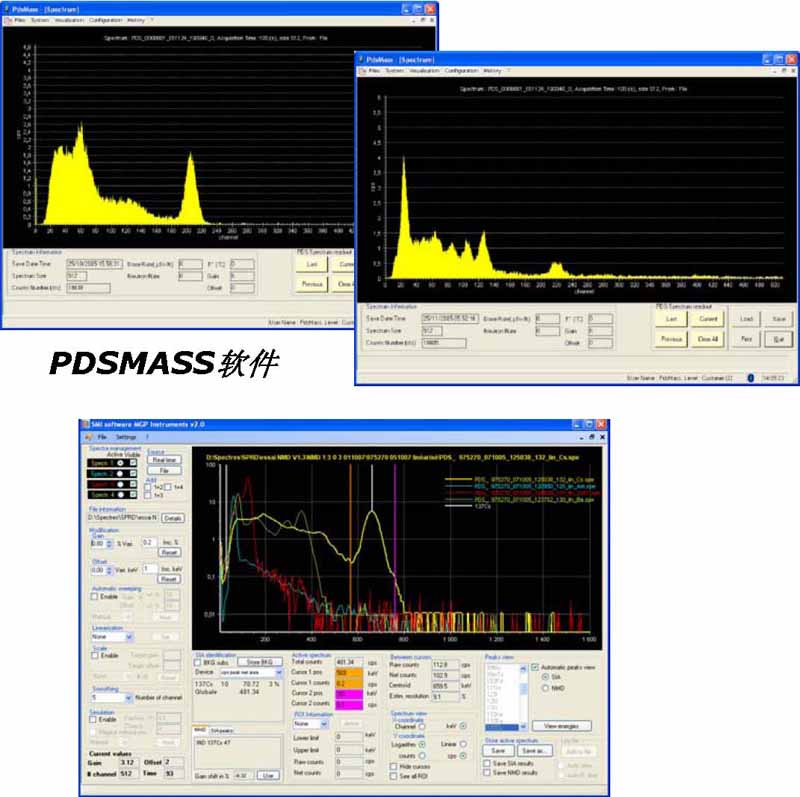800x797 pixels.
Task: Open the Settings menu in SIA software
Action: pyautogui.click(x=126, y=437)
